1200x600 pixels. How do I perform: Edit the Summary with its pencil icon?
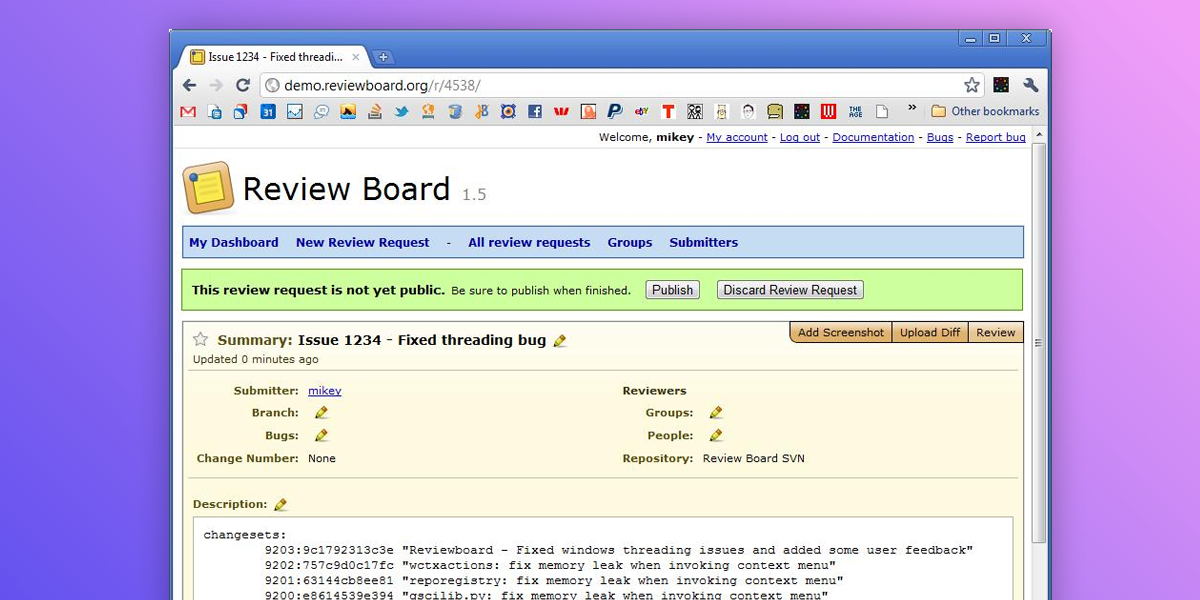[560, 341]
